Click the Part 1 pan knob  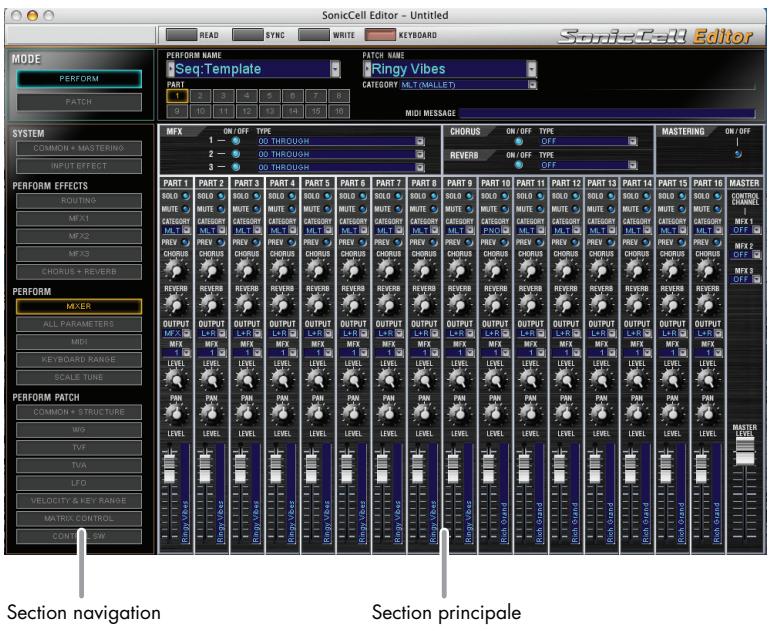(176, 414)
